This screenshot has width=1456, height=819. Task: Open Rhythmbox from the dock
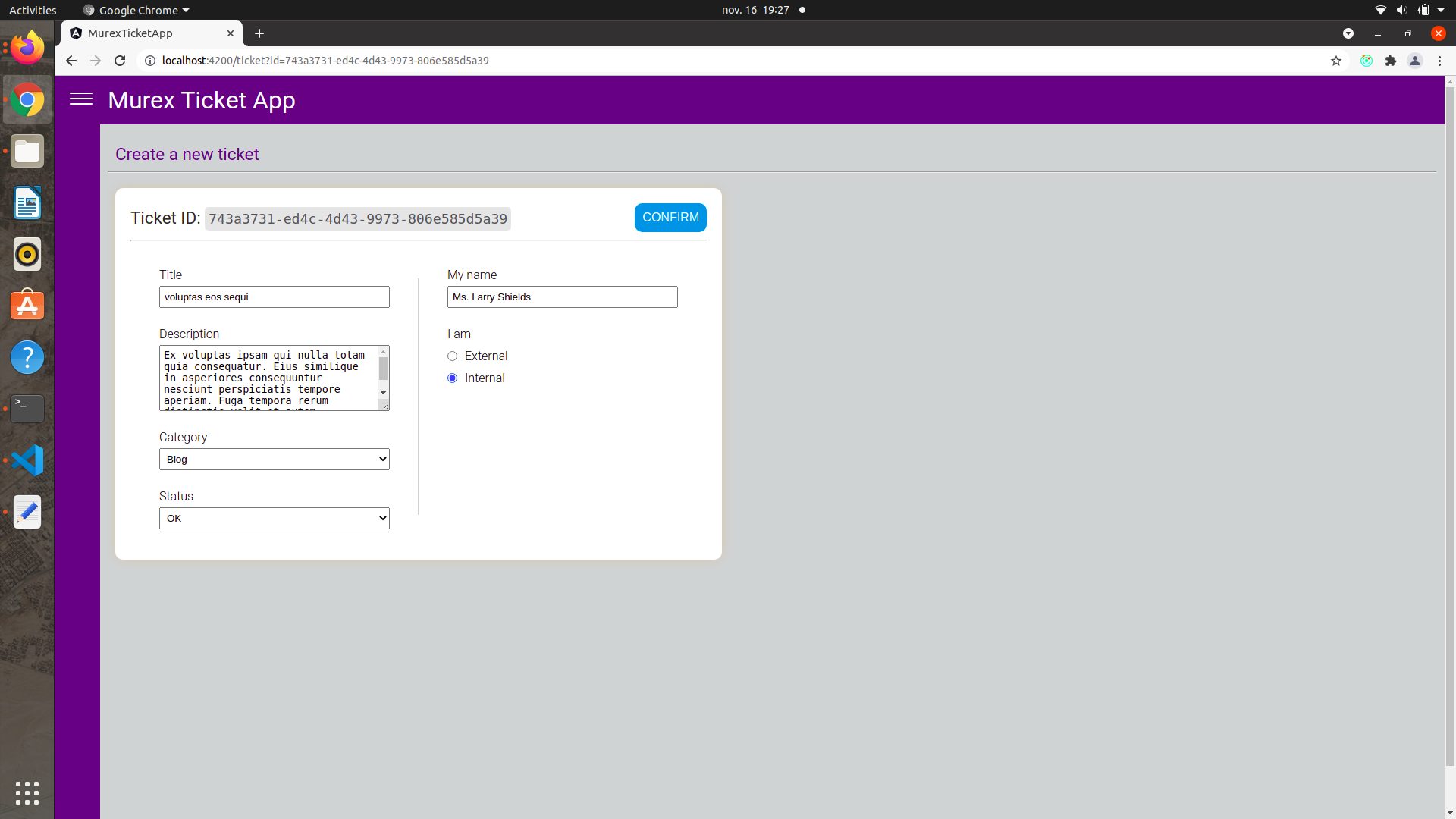pyautogui.click(x=27, y=254)
